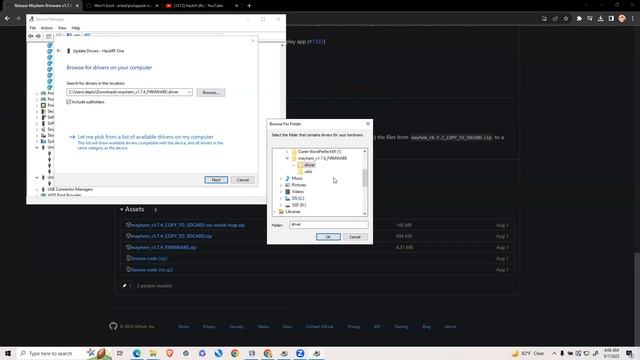The height and width of the screenshot is (360, 640).
Task: Click the Folder name input field
Action: [x=329, y=224]
